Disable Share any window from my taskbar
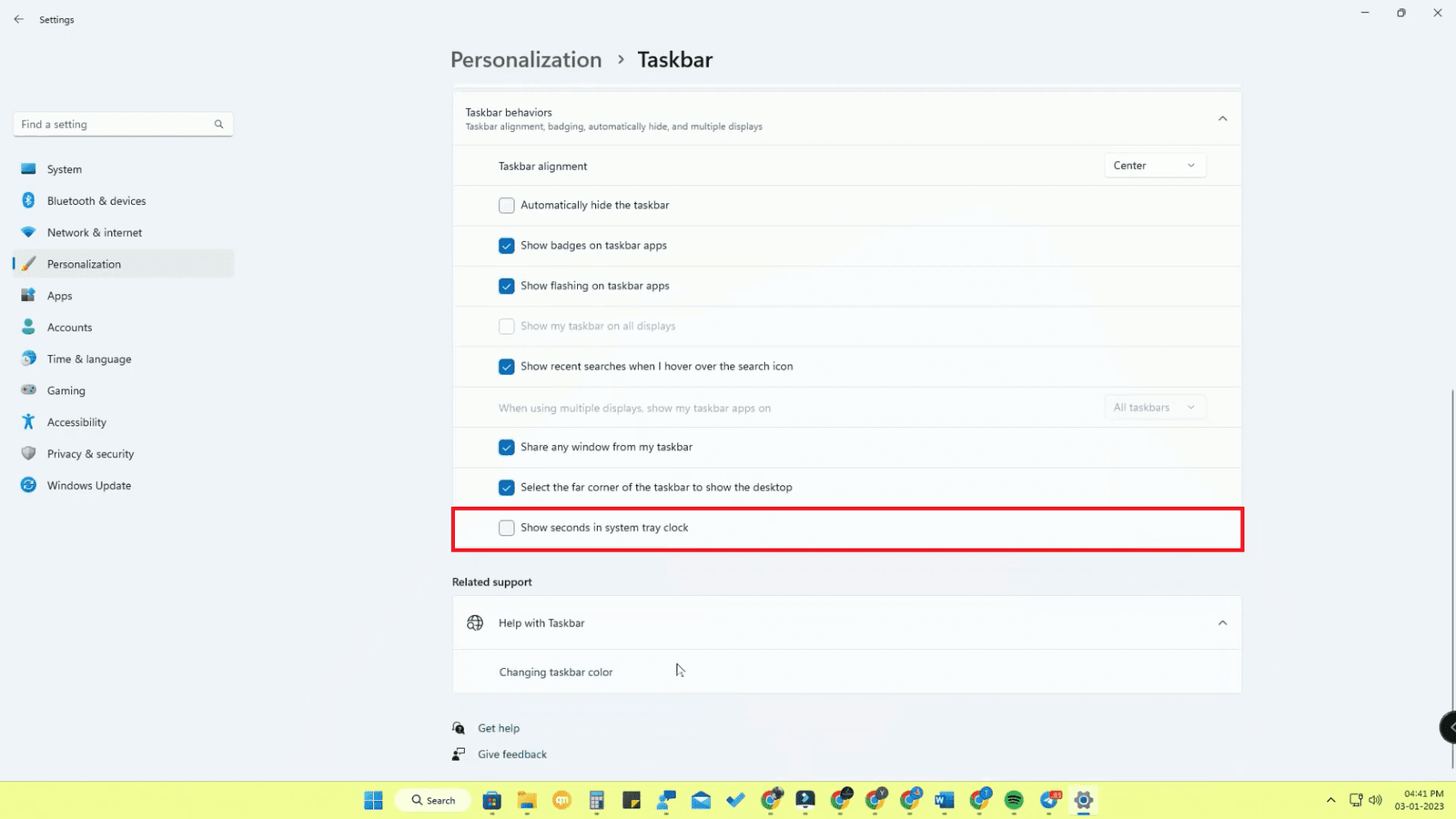This screenshot has width=1456, height=819. coord(507,448)
